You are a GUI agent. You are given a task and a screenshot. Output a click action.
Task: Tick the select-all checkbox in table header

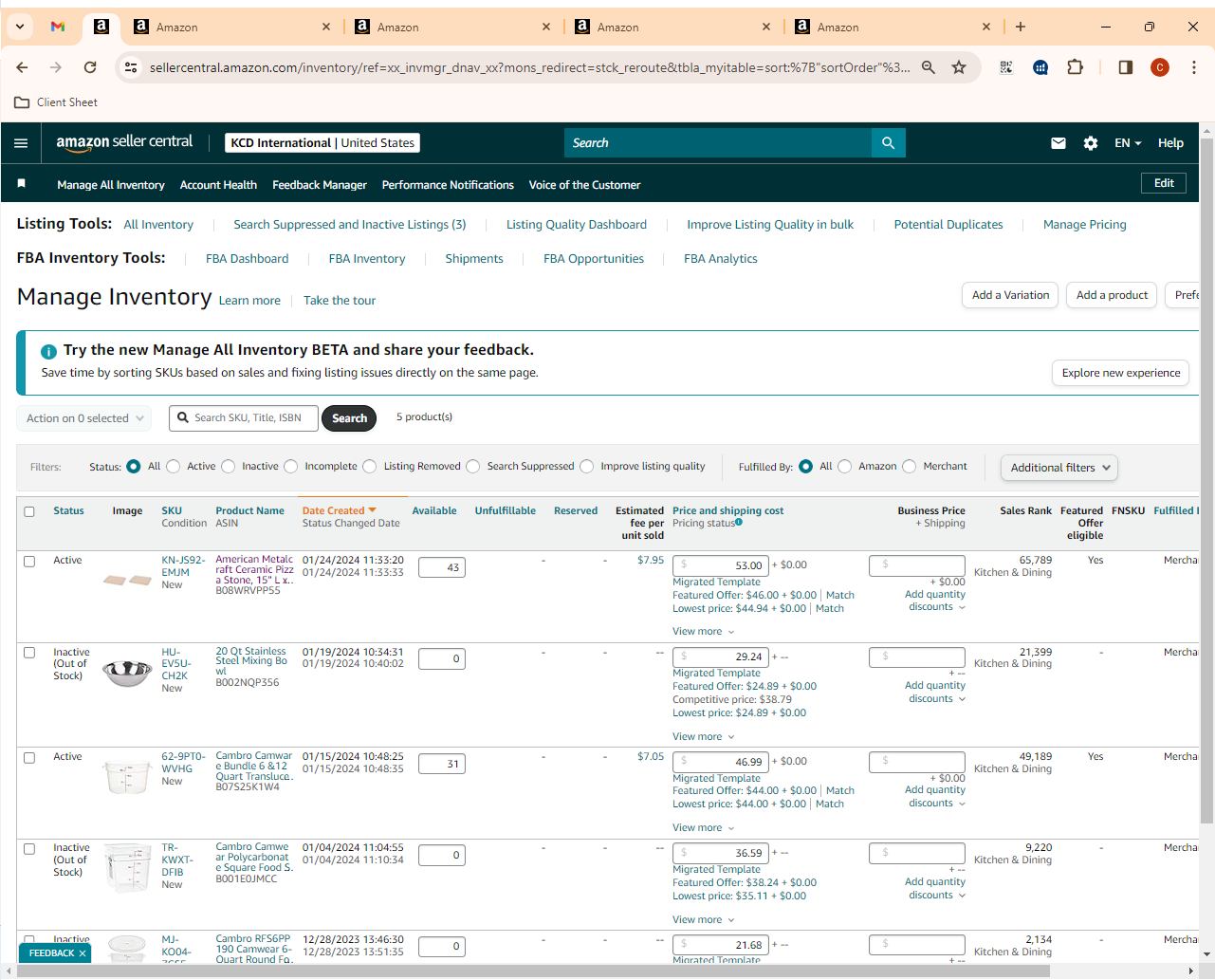point(29,511)
